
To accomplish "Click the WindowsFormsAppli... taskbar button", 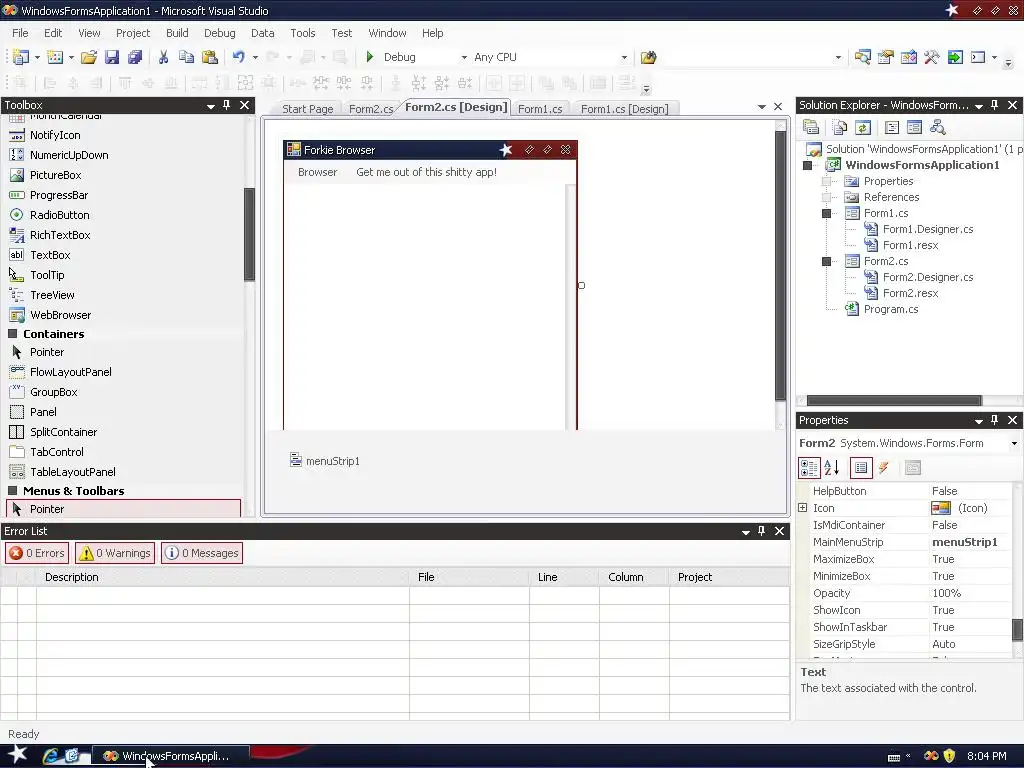I will pos(171,756).
